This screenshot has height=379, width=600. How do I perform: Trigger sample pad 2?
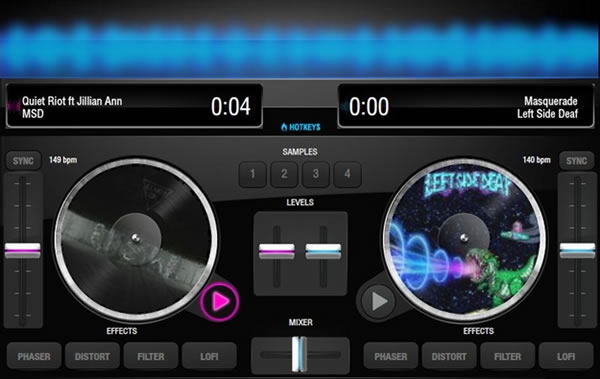(x=284, y=174)
